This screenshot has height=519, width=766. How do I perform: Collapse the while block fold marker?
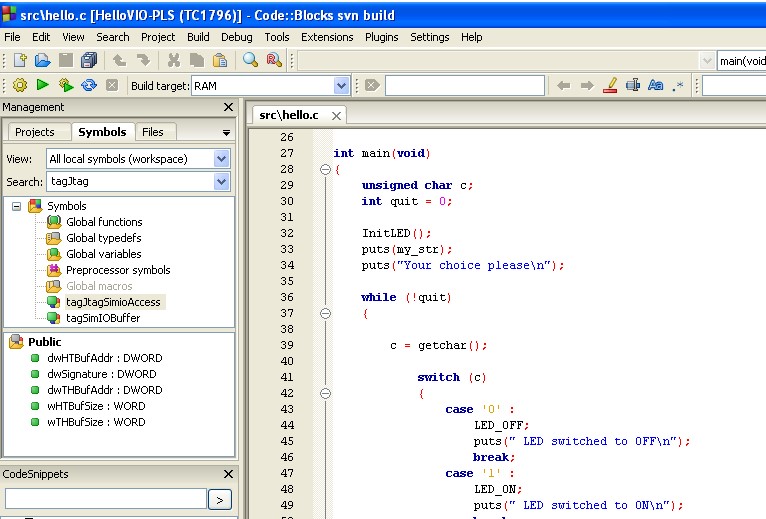[324, 313]
